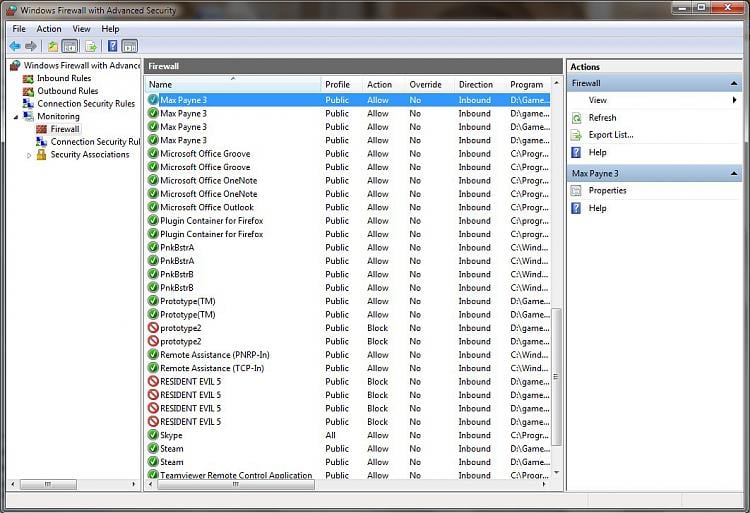Sort by the Action column header
The width and height of the screenshot is (750, 513).
click(x=384, y=85)
